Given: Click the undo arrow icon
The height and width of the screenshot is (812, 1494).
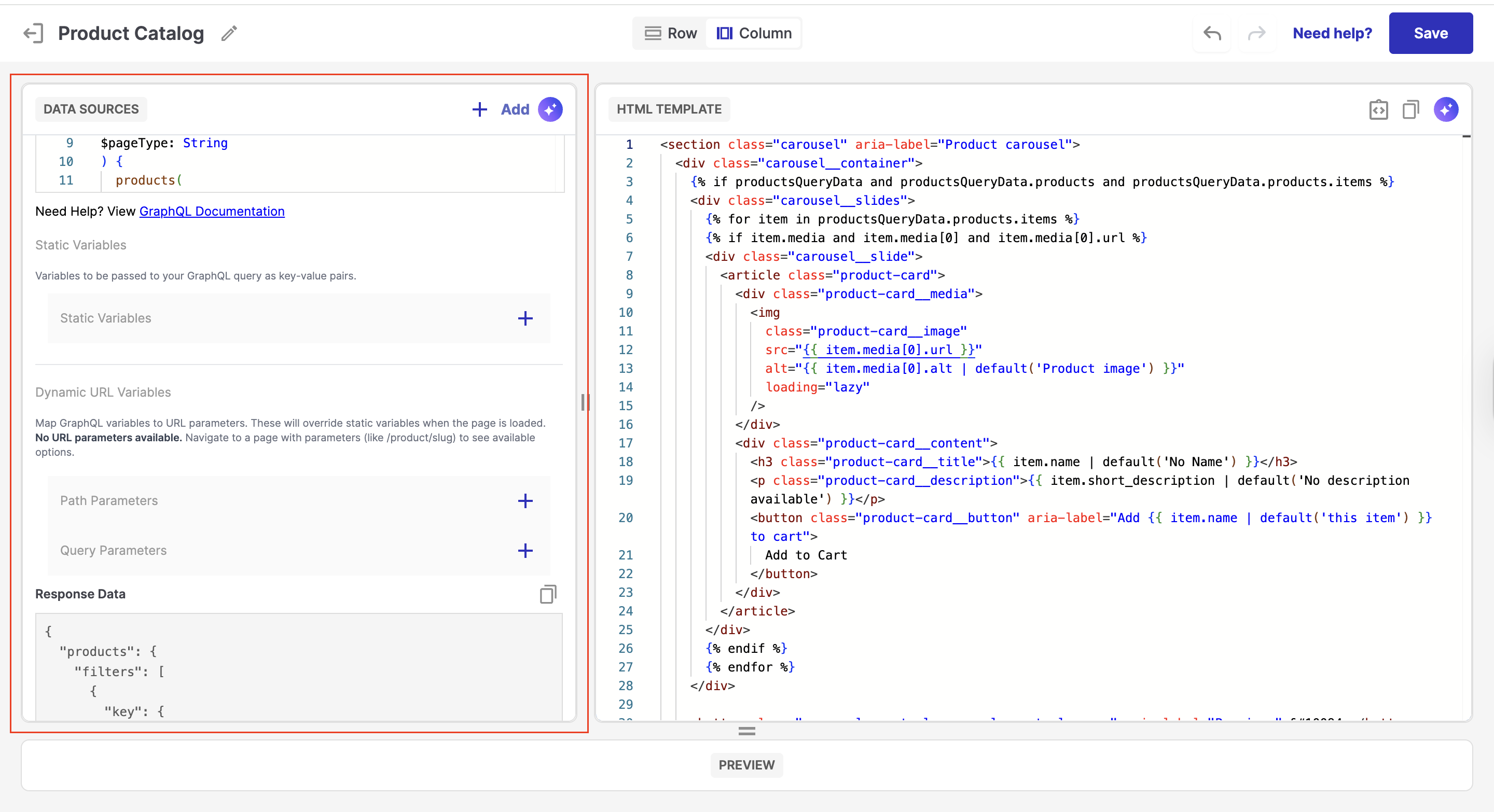Looking at the screenshot, I should [x=1212, y=33].
